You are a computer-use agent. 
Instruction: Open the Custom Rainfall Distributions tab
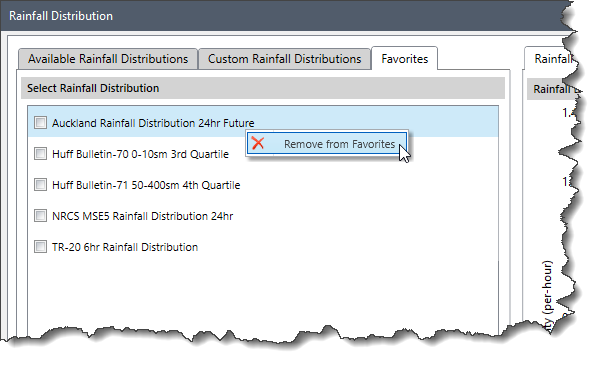[x=285, y=59]
